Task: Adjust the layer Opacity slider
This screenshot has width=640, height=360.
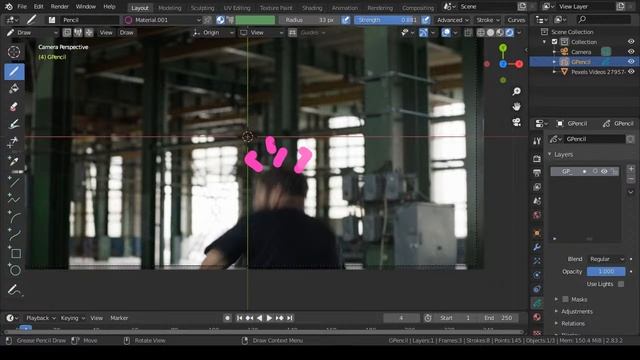Action: click(606, 271)
